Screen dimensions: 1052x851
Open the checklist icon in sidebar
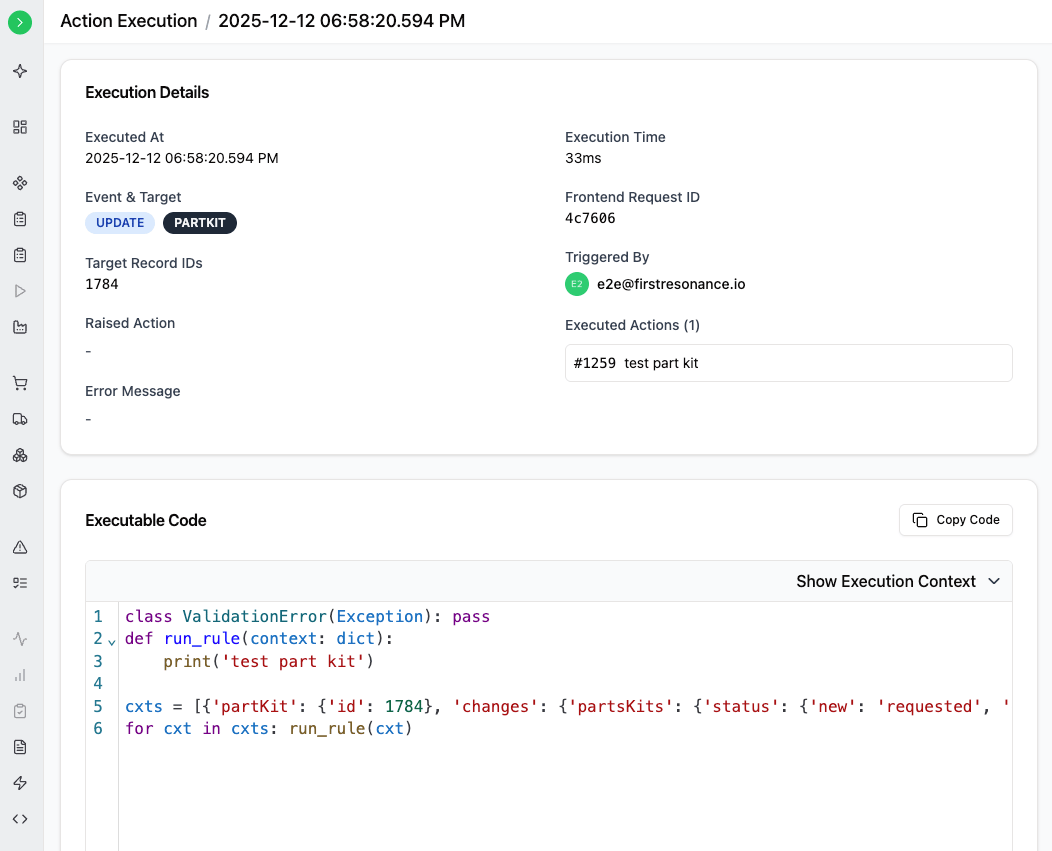point(20,583)
